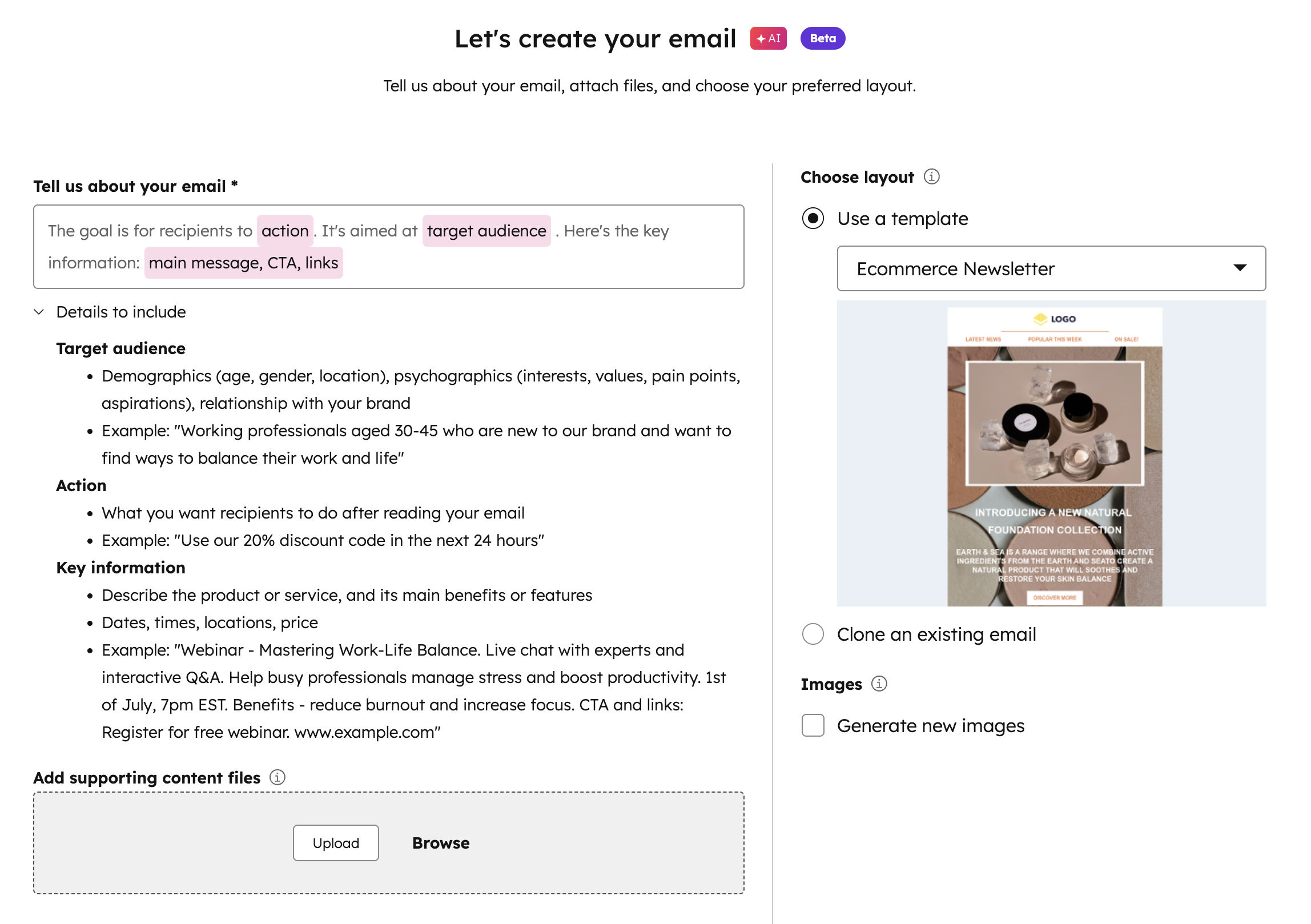This screenshot has width=1311, height=924.
Task: Click 'What you want recipients to do' bullet
Action: tap(313, 513)
